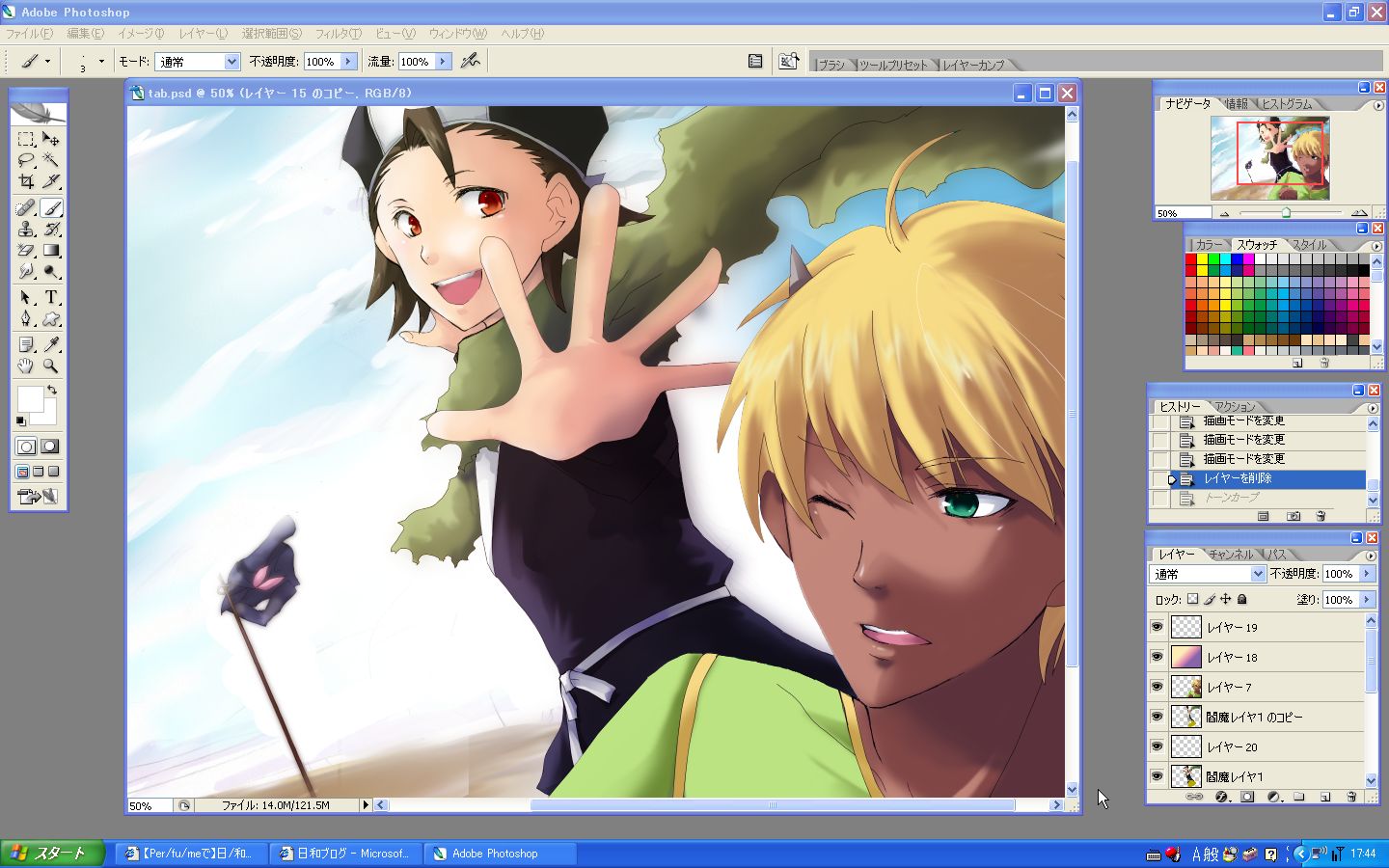Open the brush opacity slider arrow
The height and width of the screenshot is (868, 1389).
point(348,62)
